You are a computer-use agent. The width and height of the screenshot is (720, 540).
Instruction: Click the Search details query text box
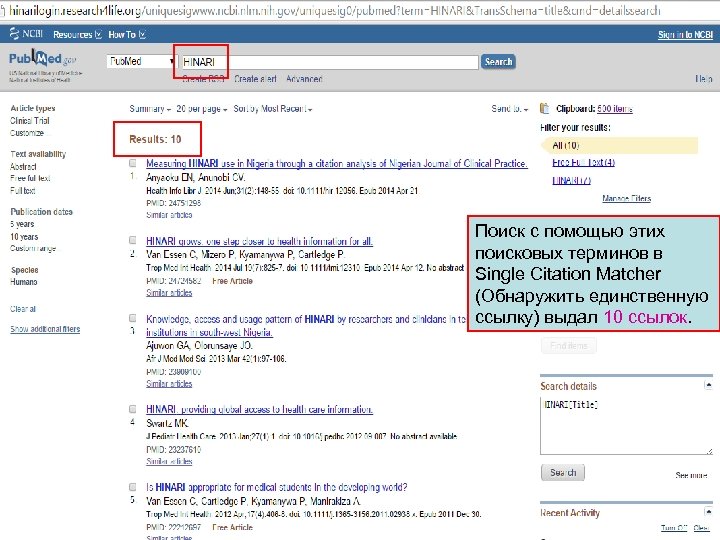tap(626, 426)
